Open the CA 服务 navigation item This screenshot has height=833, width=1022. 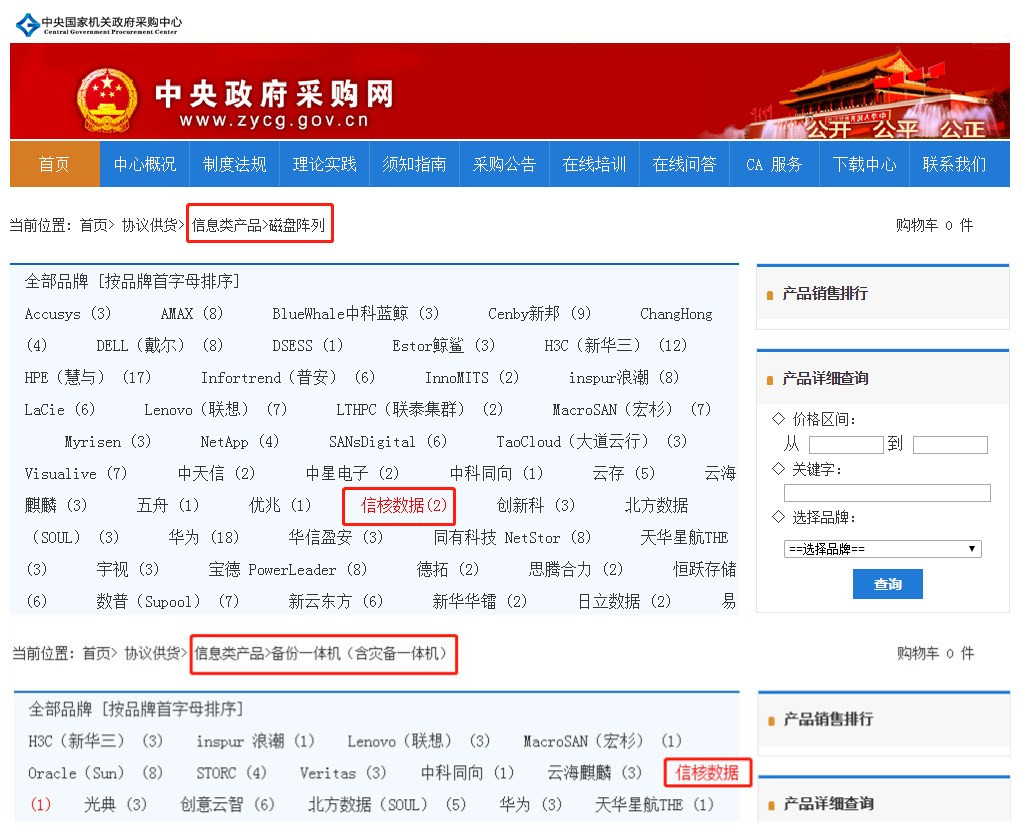coord(774,164)
